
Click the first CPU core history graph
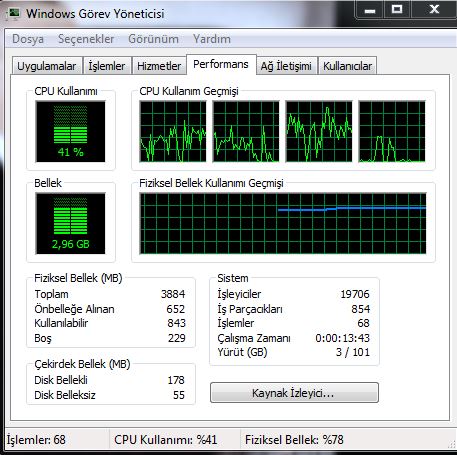click(173, 132)
